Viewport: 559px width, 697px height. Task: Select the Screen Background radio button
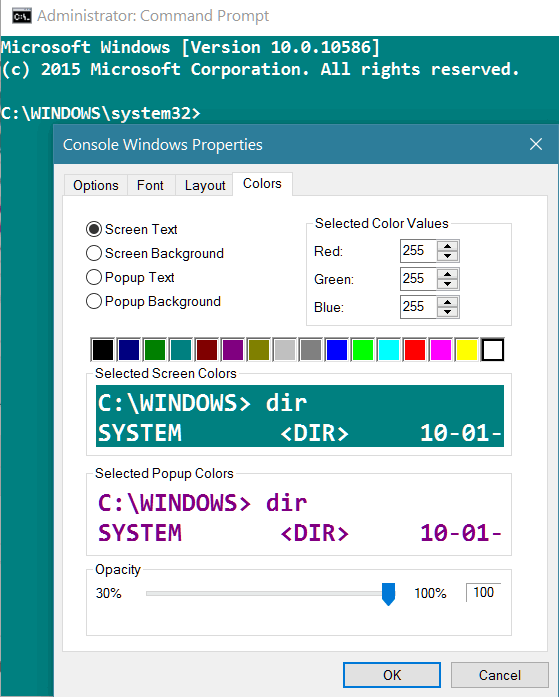[94, 253]
